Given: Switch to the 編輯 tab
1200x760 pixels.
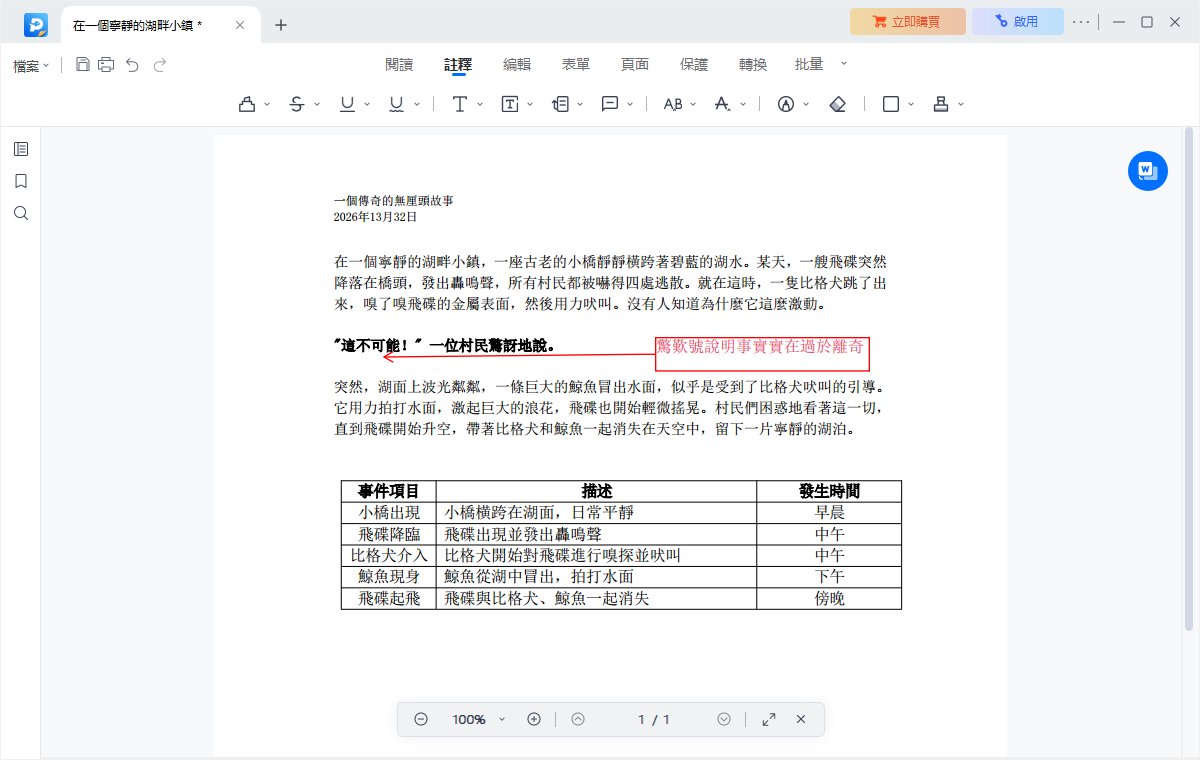Looking at the screenshot, I should coord(517,64).
